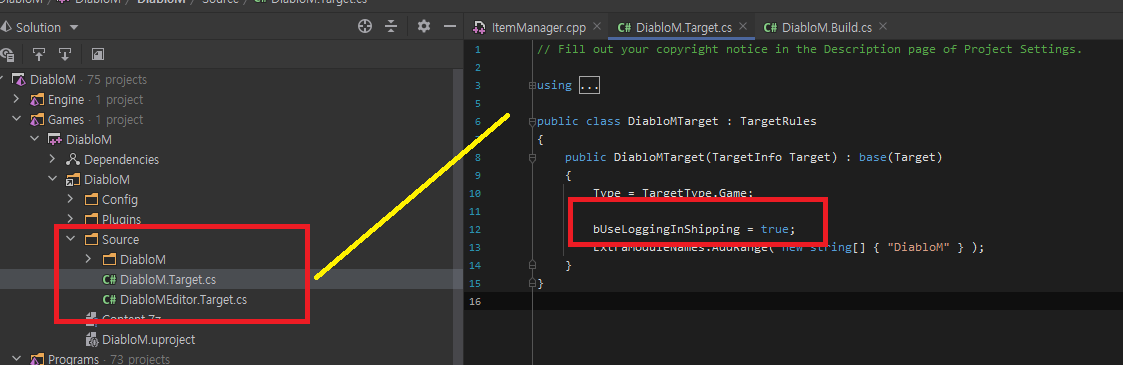Image resolution: width=1123 pixels, height=365 pixels.
Task: Click the C# icon on DiabloM.Build.cs tab
Action: pos(771,28)
